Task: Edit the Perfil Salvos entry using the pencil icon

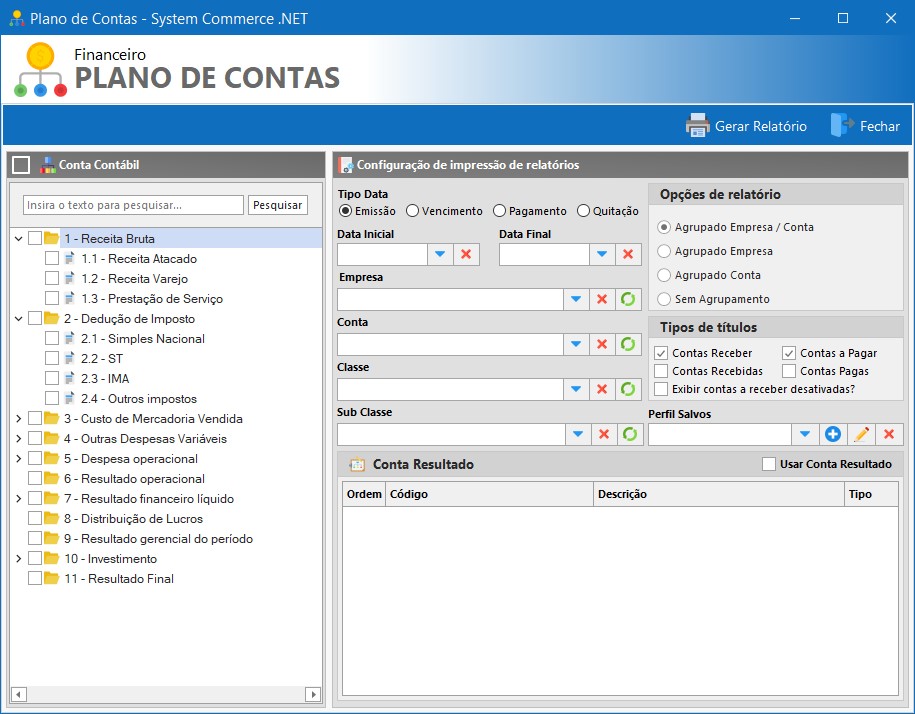Action: [860, 434]
